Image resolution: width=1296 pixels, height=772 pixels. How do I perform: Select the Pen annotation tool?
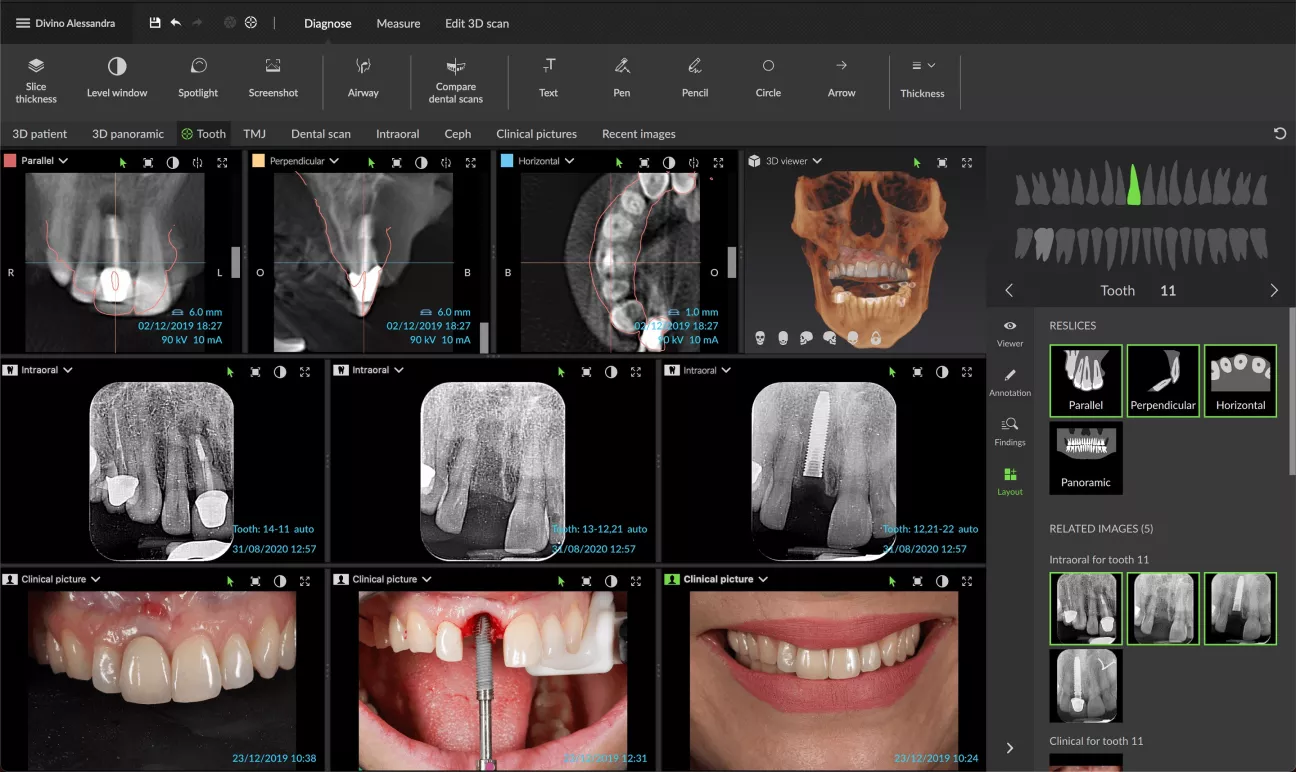coord(621,80)
